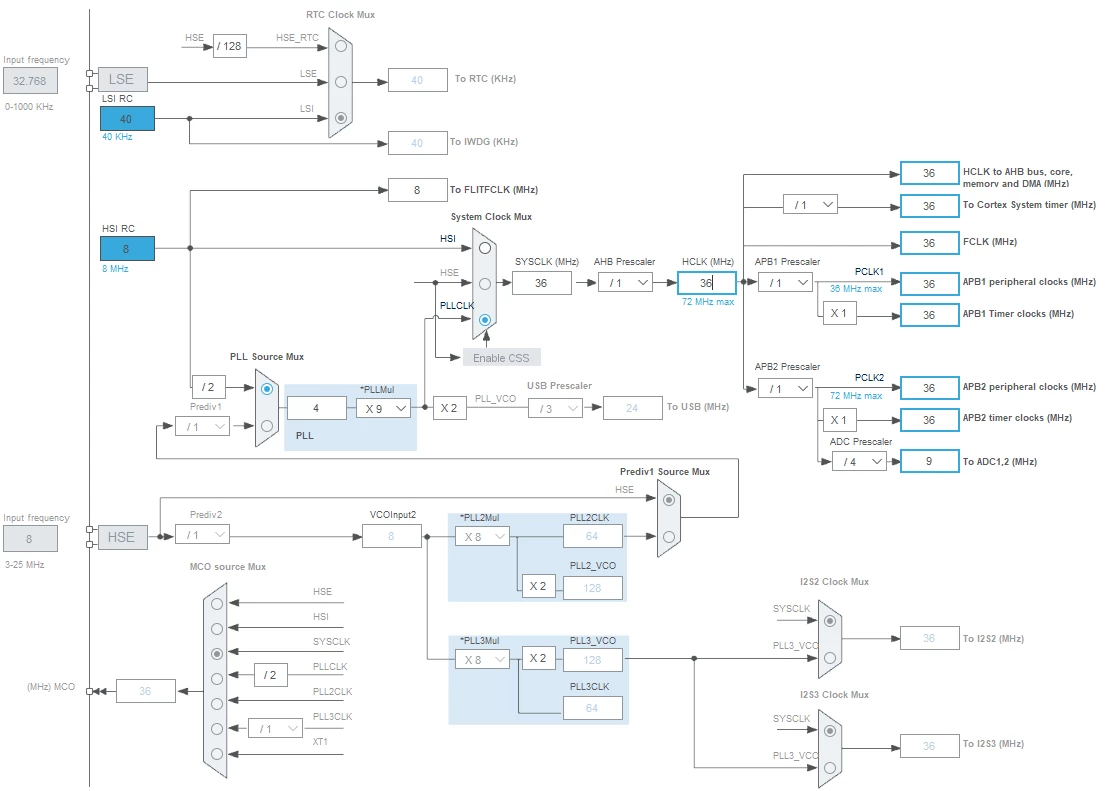The width and height of the screenshot is (1114, 791).
Task: Click the Enable CSS button
Action: pyautogui.click(x=502, y=357)
